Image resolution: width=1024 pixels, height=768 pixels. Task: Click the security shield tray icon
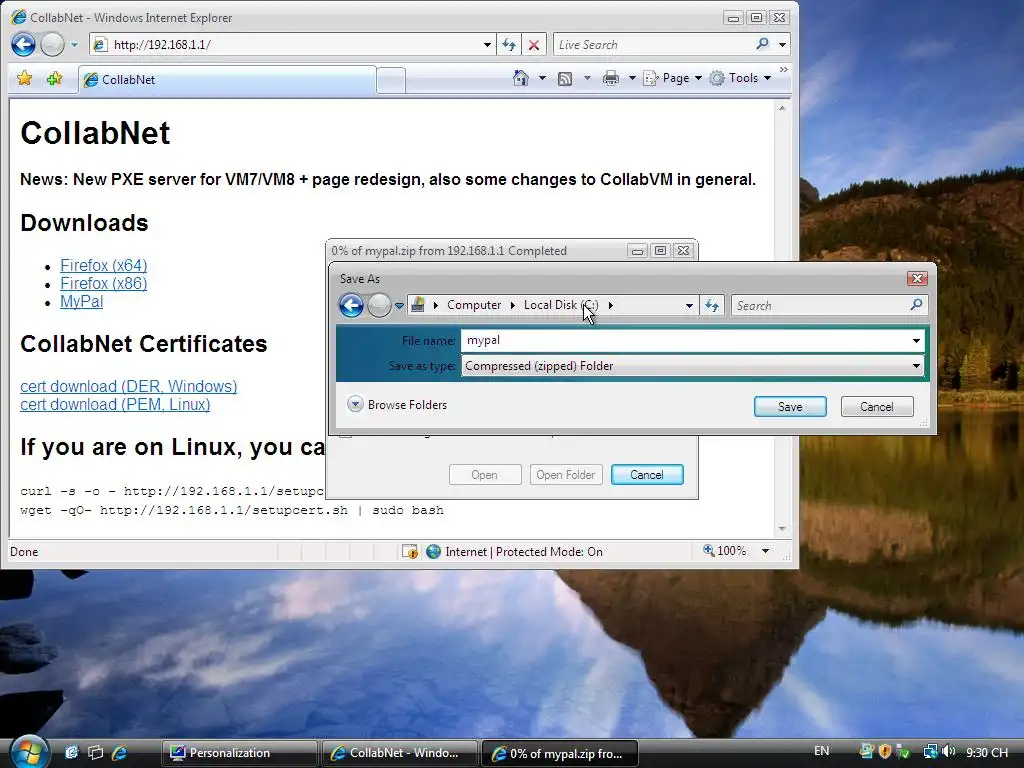tap(885, 752)
